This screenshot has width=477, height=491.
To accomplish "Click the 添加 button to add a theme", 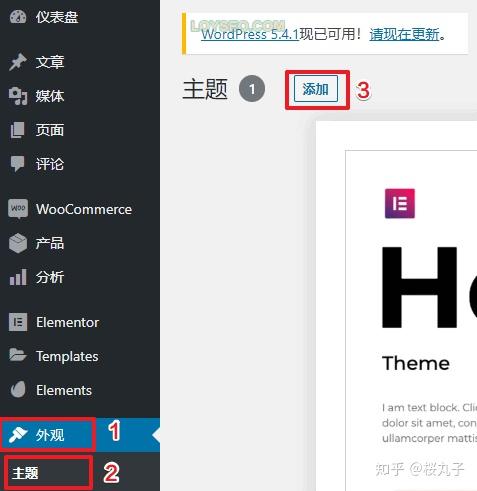I will [316, 89].
